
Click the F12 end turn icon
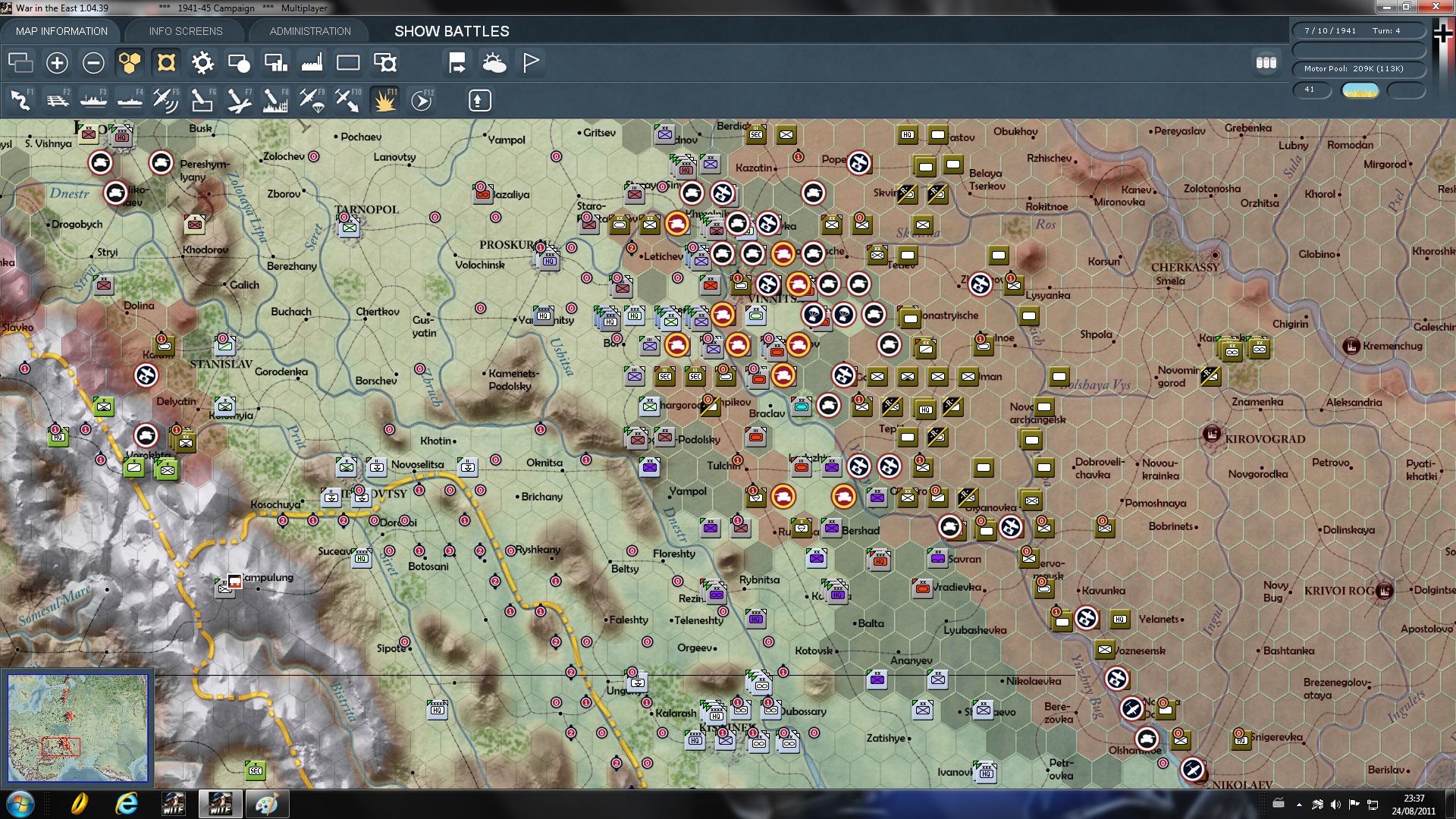coord(422,100)
